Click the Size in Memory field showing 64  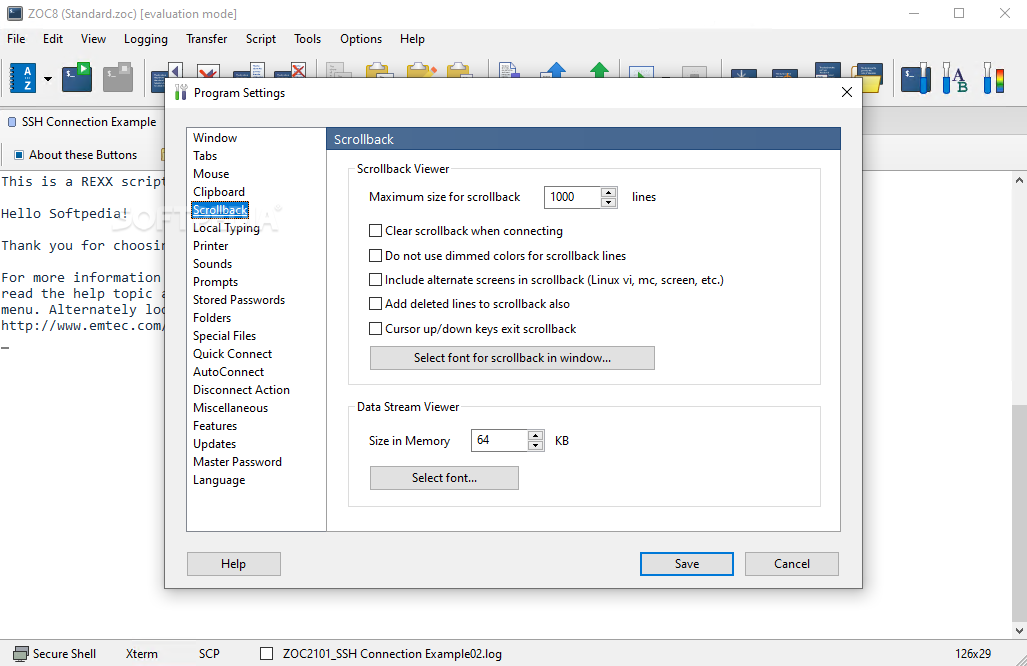(x=499, y=440)
